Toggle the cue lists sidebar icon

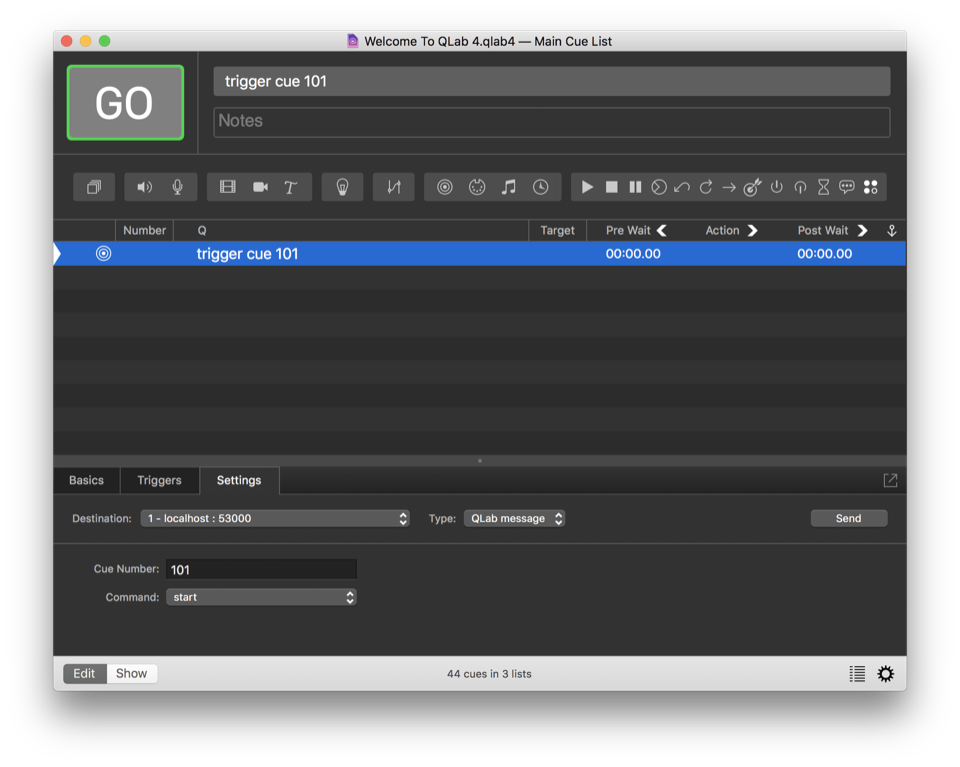857,674
